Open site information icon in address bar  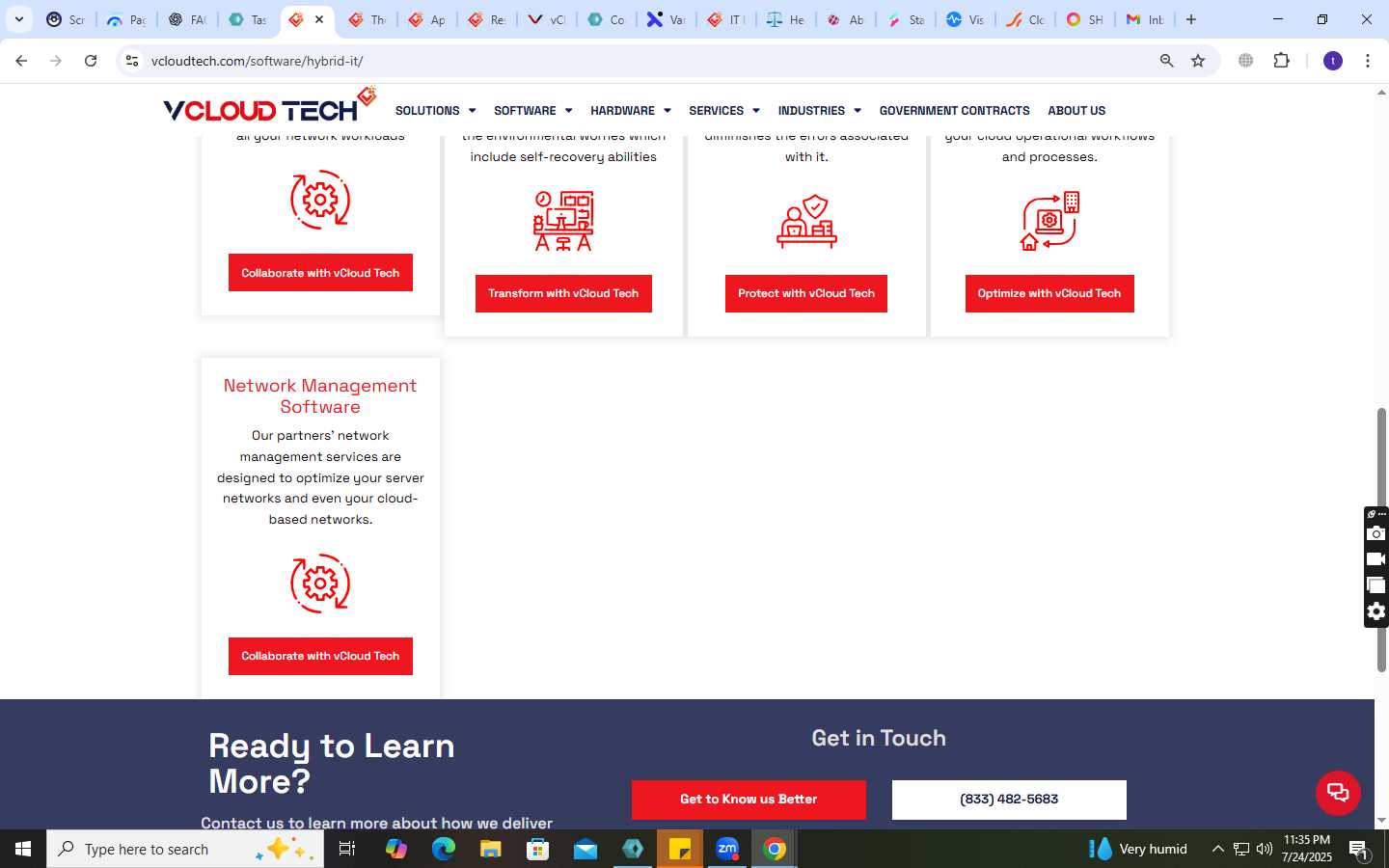[x=132, y=61]
